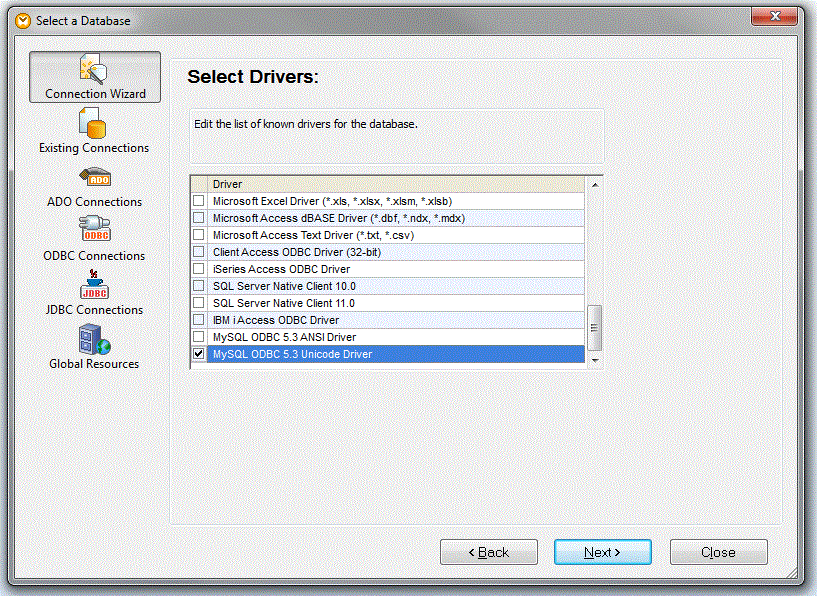Image resolution: width=817 pixels, height=596 pixels.
Task: Click the Connection Wizard label
Action: (95, 94)
